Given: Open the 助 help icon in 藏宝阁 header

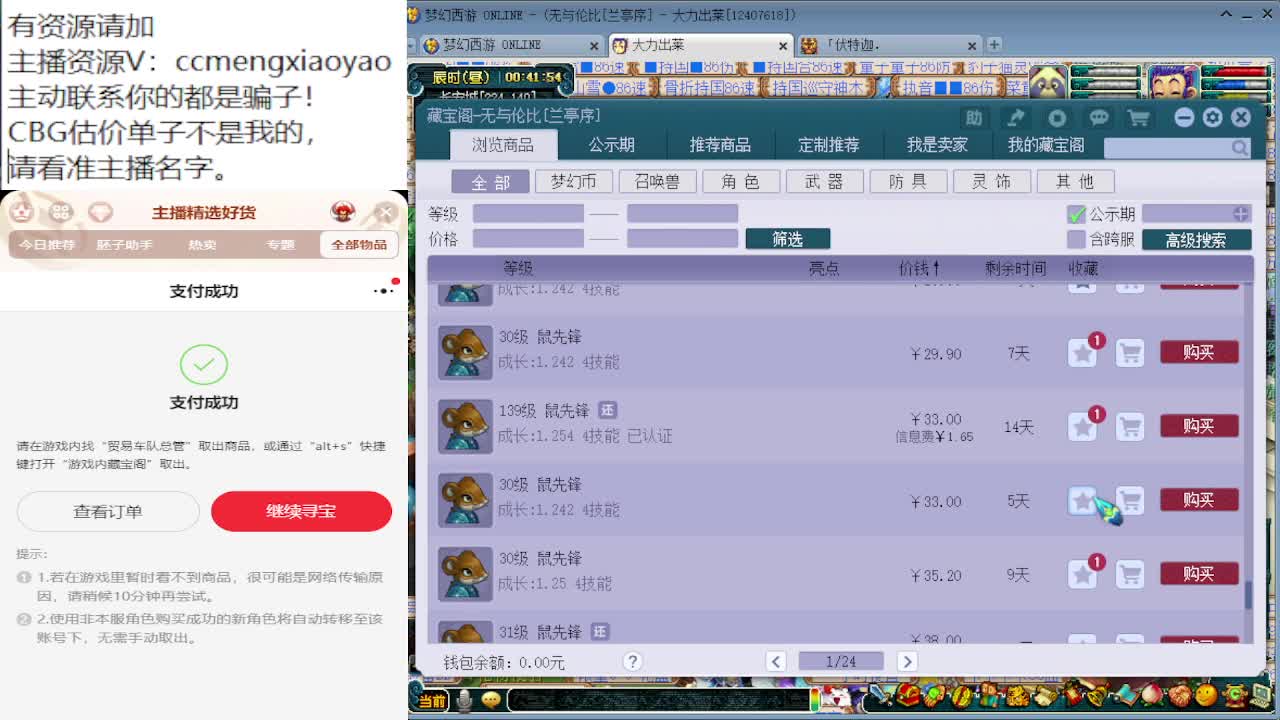Looking at the screenshot, I should click(x=973, y=117).
